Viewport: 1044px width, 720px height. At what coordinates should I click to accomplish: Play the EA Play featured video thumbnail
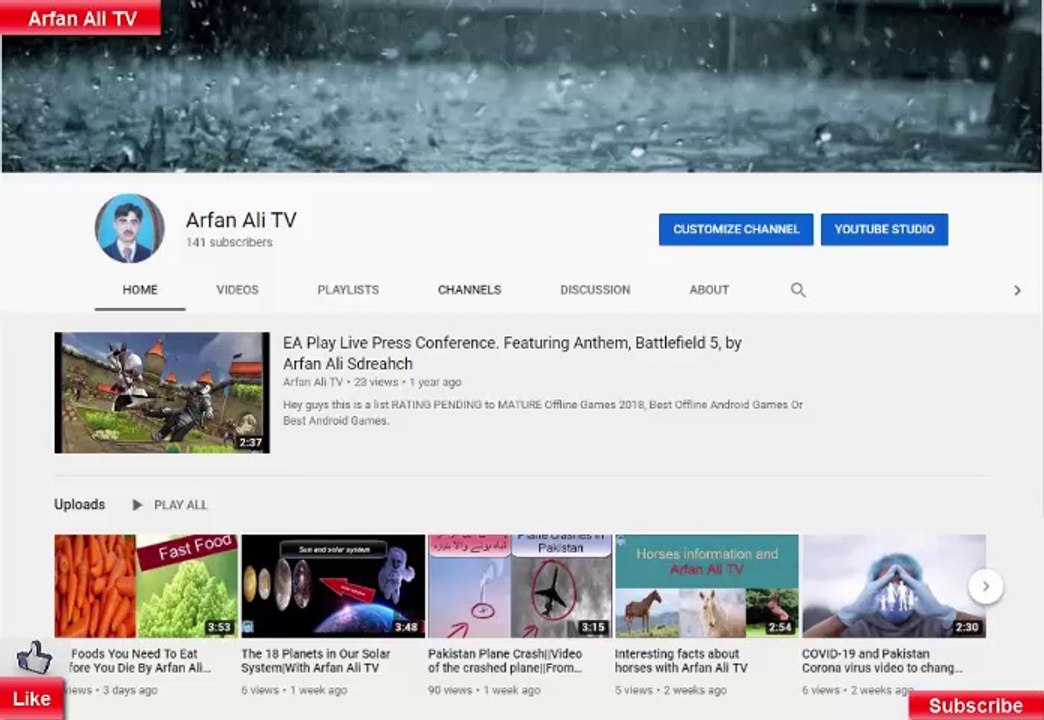(162, 393)
